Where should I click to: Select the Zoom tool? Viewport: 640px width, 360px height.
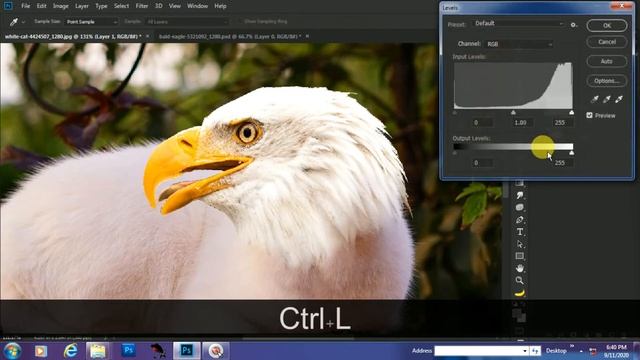(520, 280)
